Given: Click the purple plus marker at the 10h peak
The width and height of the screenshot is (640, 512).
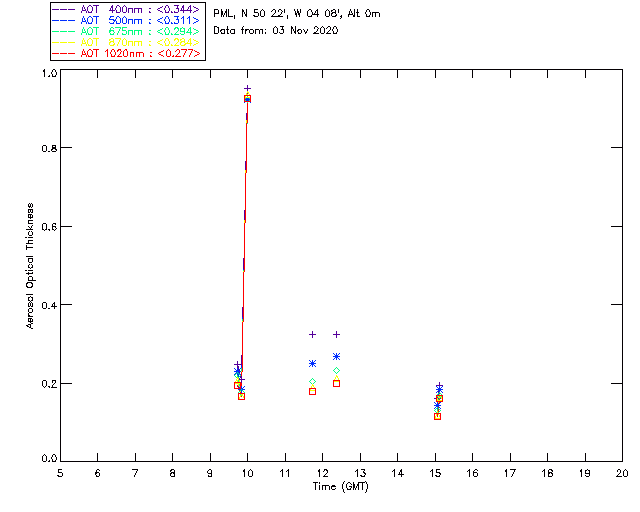Looking at the screenshot, I should point(247,88).
